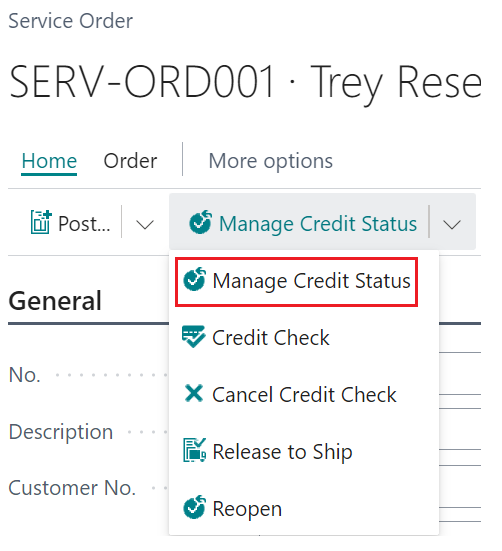The width and height of the screenshot is (502, 551).
Task: Click the Credit Check menu icon
Action: [193, 337]
